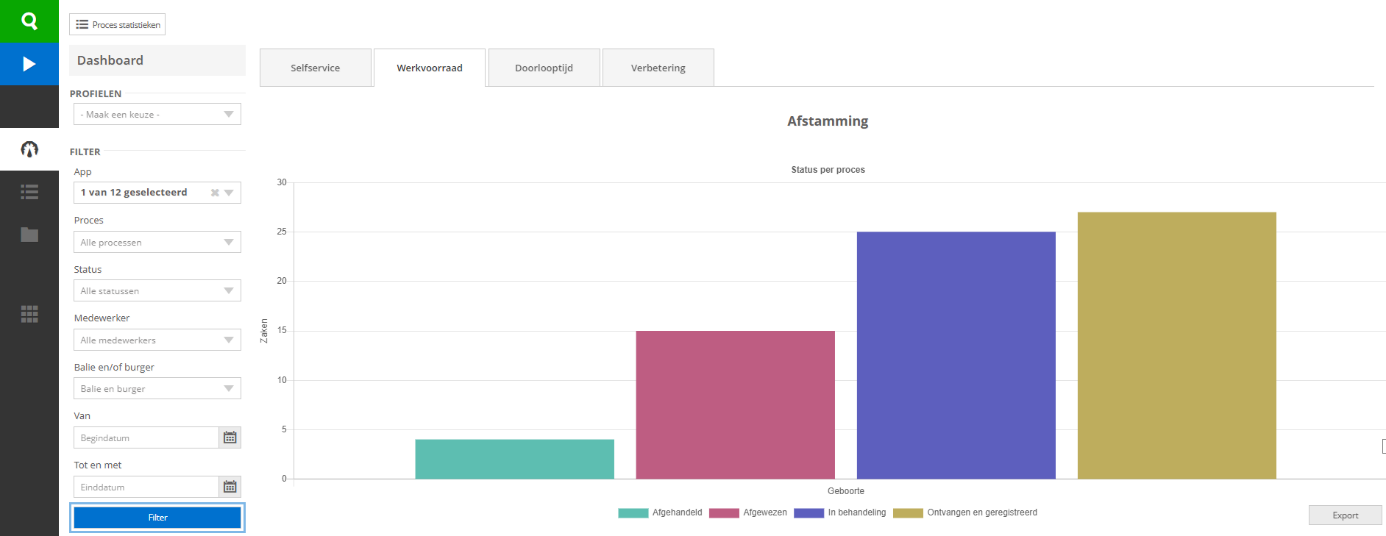
Task: Click the blue play arrow icon
Action: tap(29, 64)
